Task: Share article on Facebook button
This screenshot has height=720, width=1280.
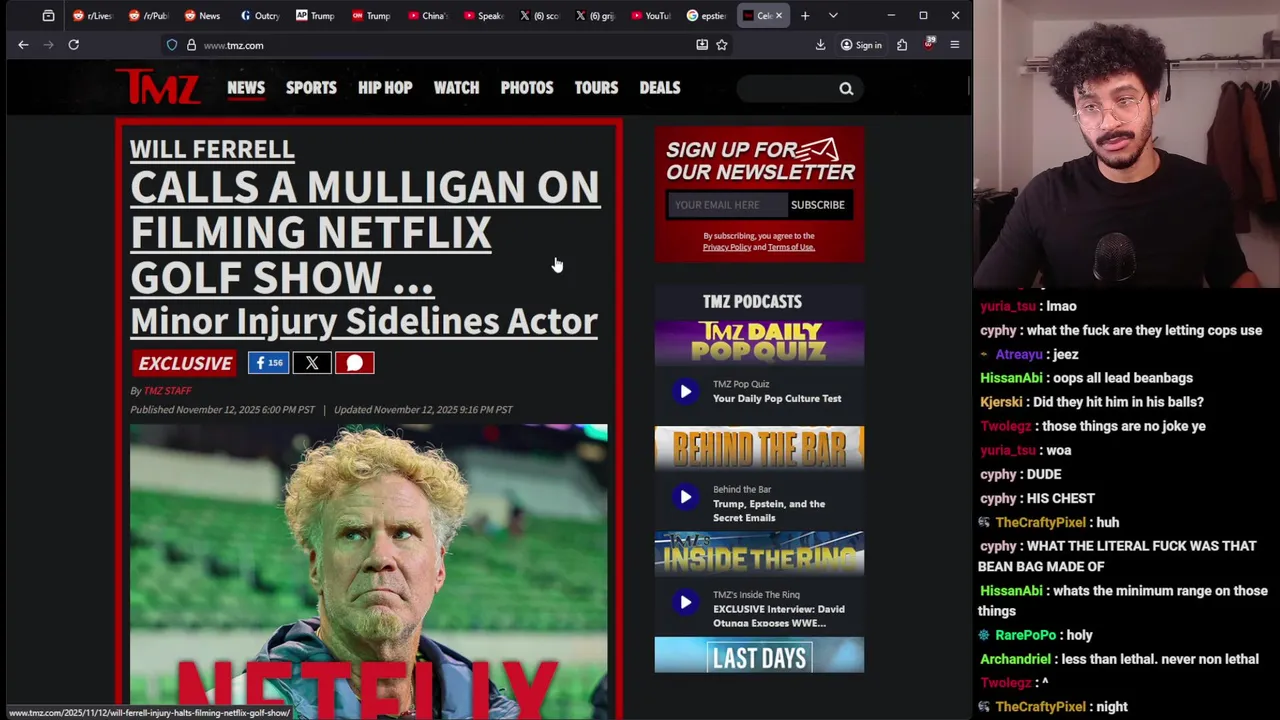Action: click(x=268, y=363)
